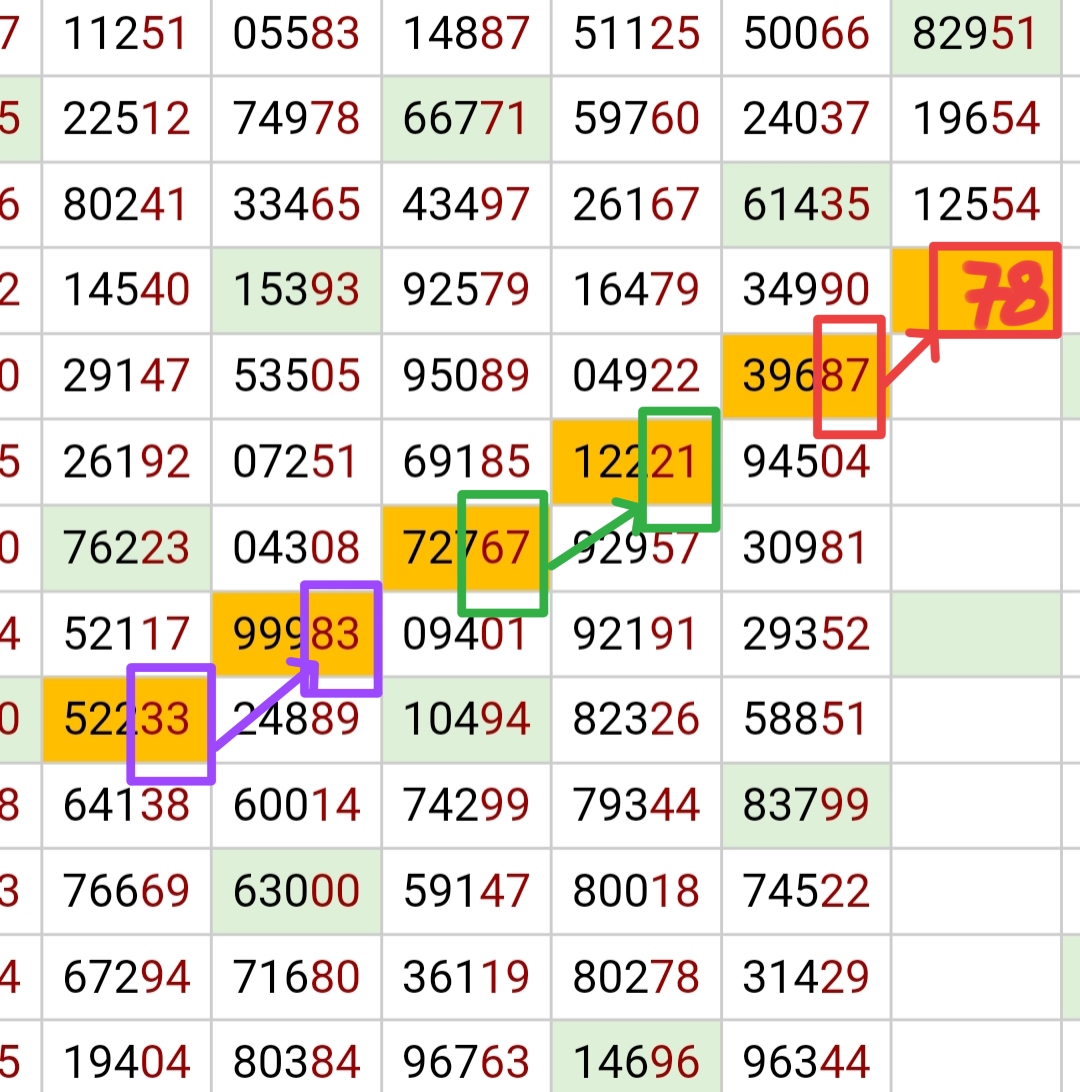Screen dimensions: 1080x1092
Task: Click the green cell 10494
Action: [466, 719]
